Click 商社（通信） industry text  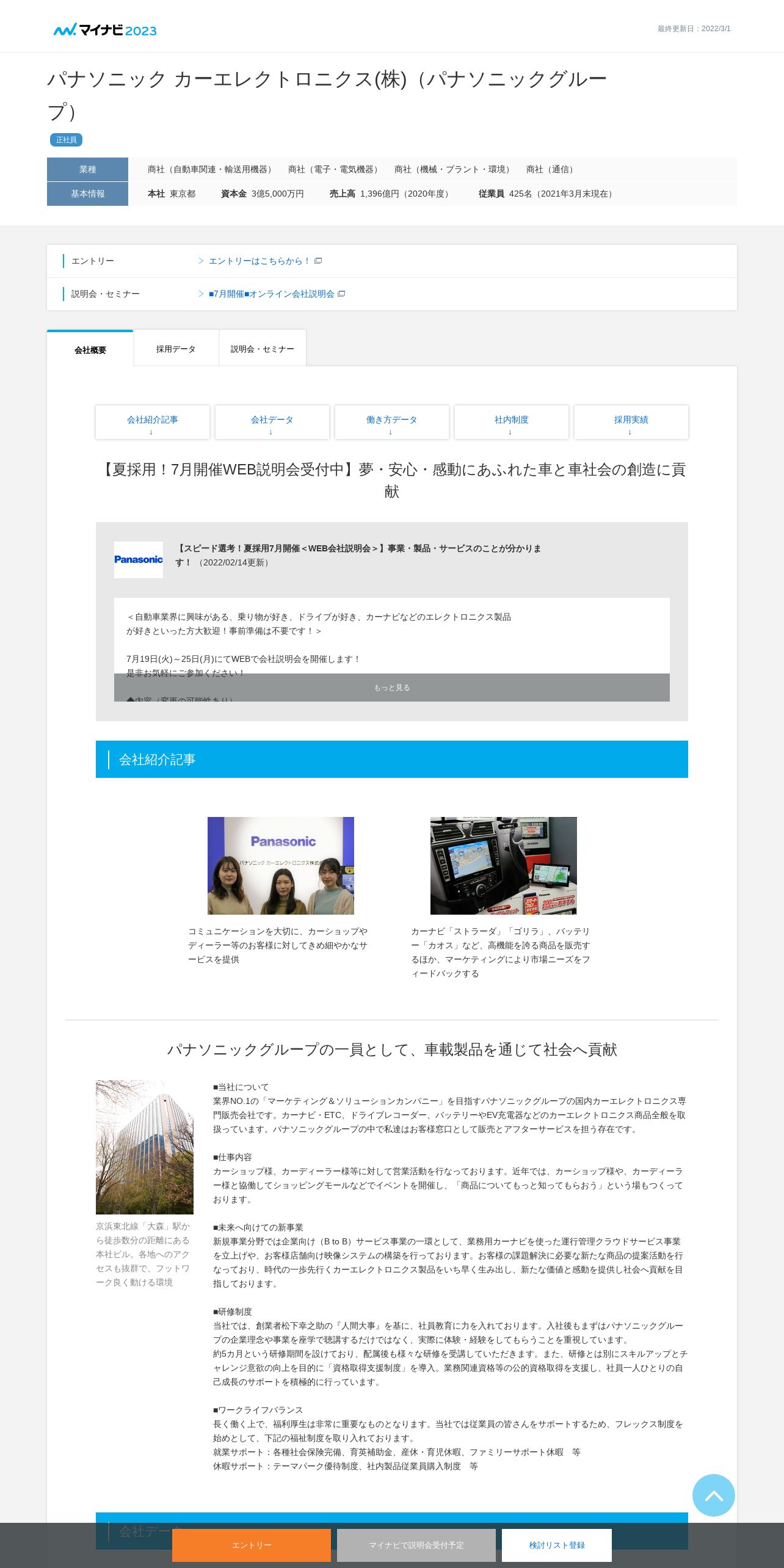[551, 169]
